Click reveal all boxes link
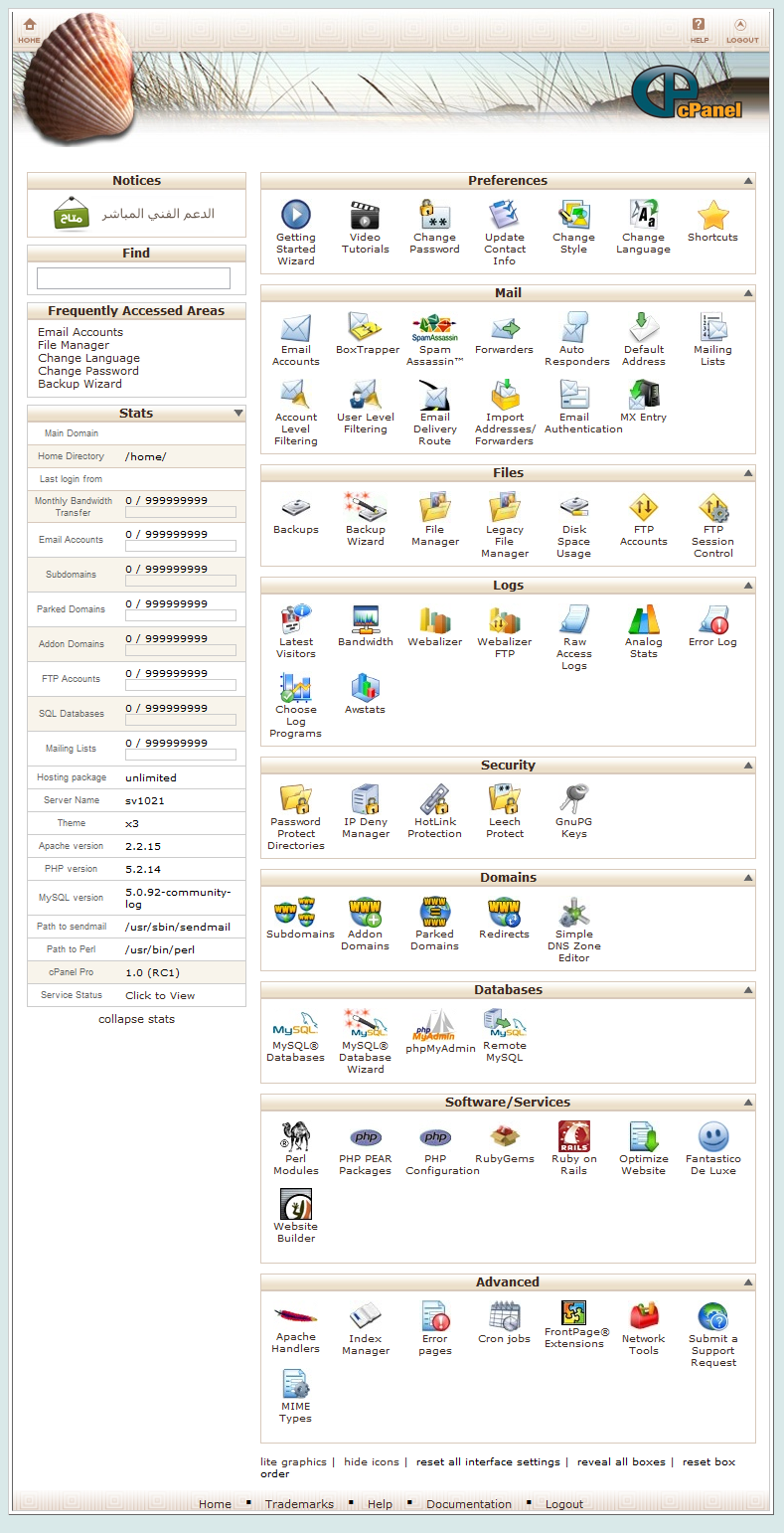Image resolution: width=784 pixels, height=1533 pixels. tap(621, 1461)
